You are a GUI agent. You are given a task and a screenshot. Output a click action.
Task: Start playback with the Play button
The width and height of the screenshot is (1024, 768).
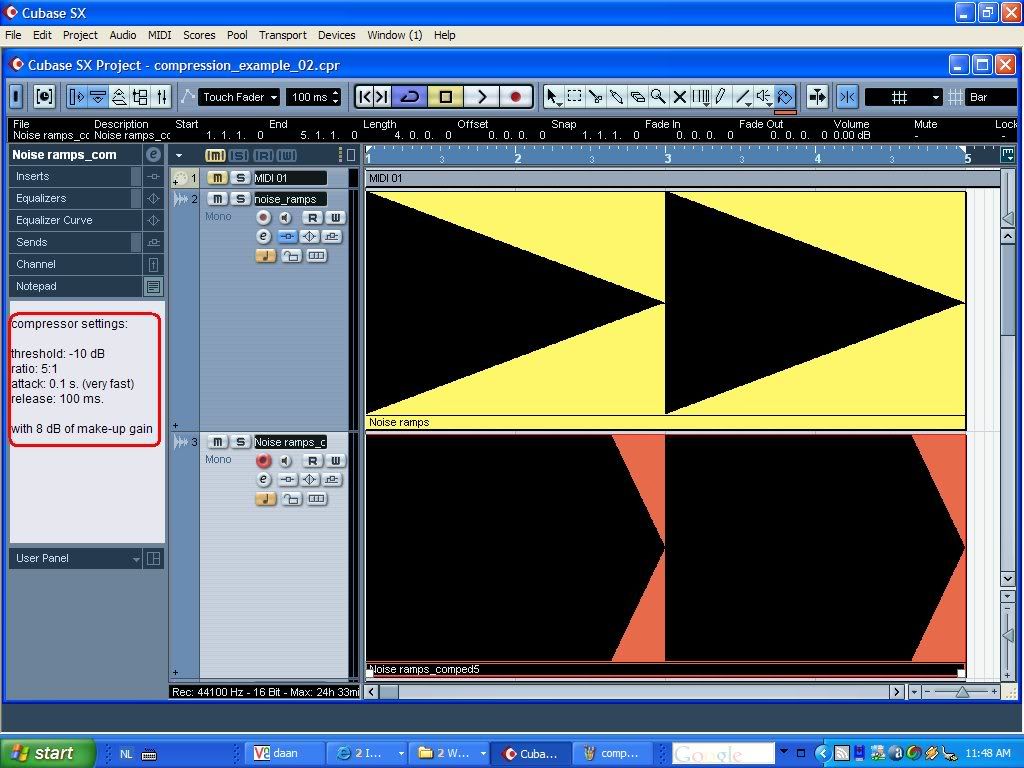click(482, 97)
